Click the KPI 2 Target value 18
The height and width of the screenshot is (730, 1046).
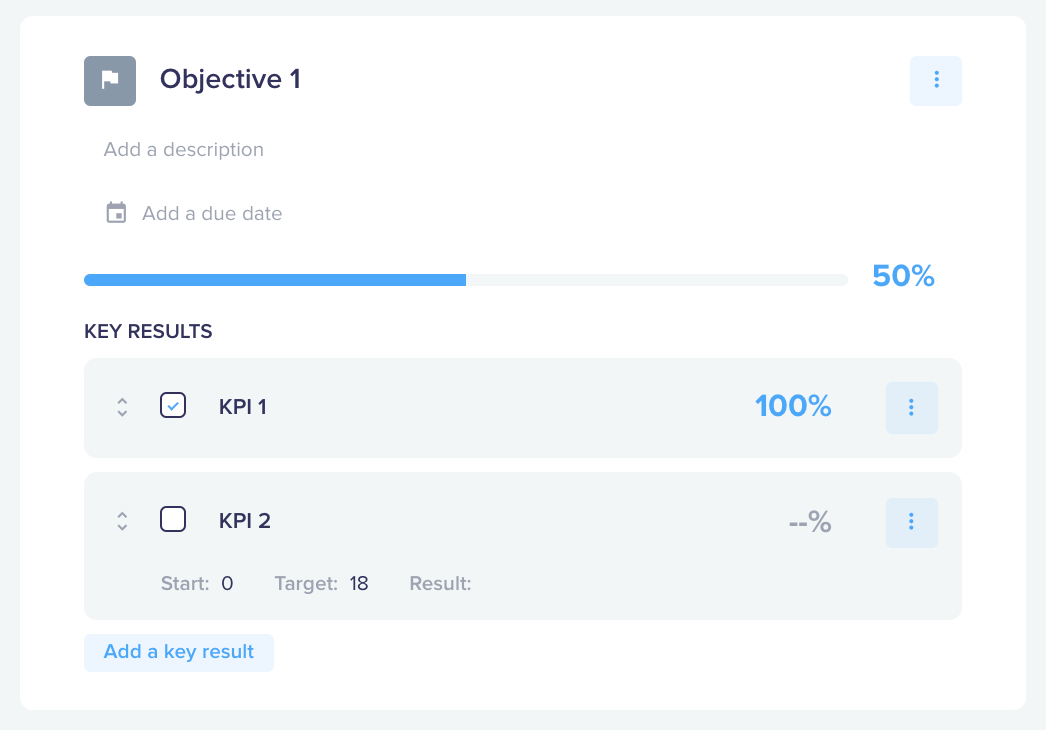[x=359, y=584]
